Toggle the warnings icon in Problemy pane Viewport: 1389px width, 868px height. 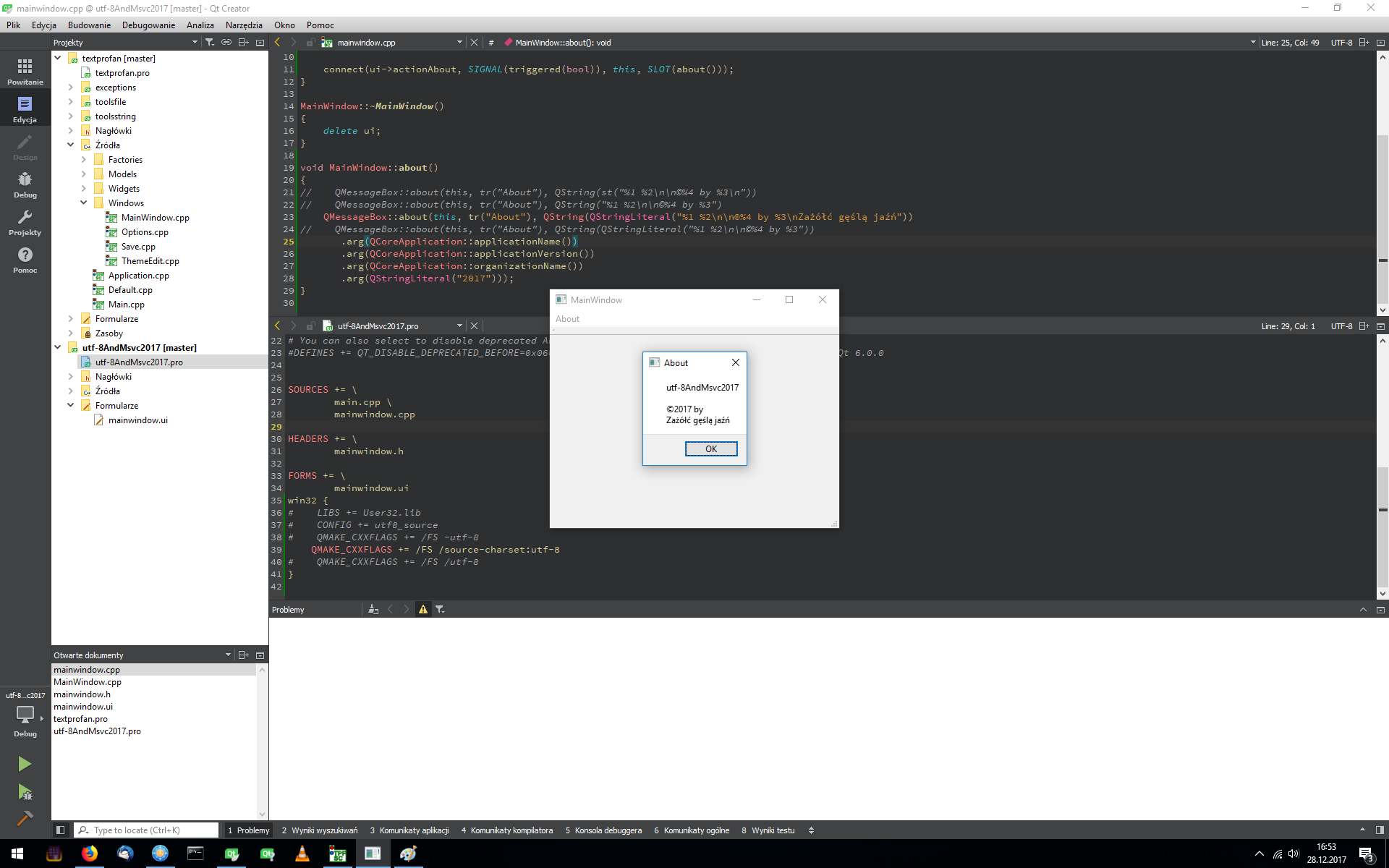coord(423,610)
